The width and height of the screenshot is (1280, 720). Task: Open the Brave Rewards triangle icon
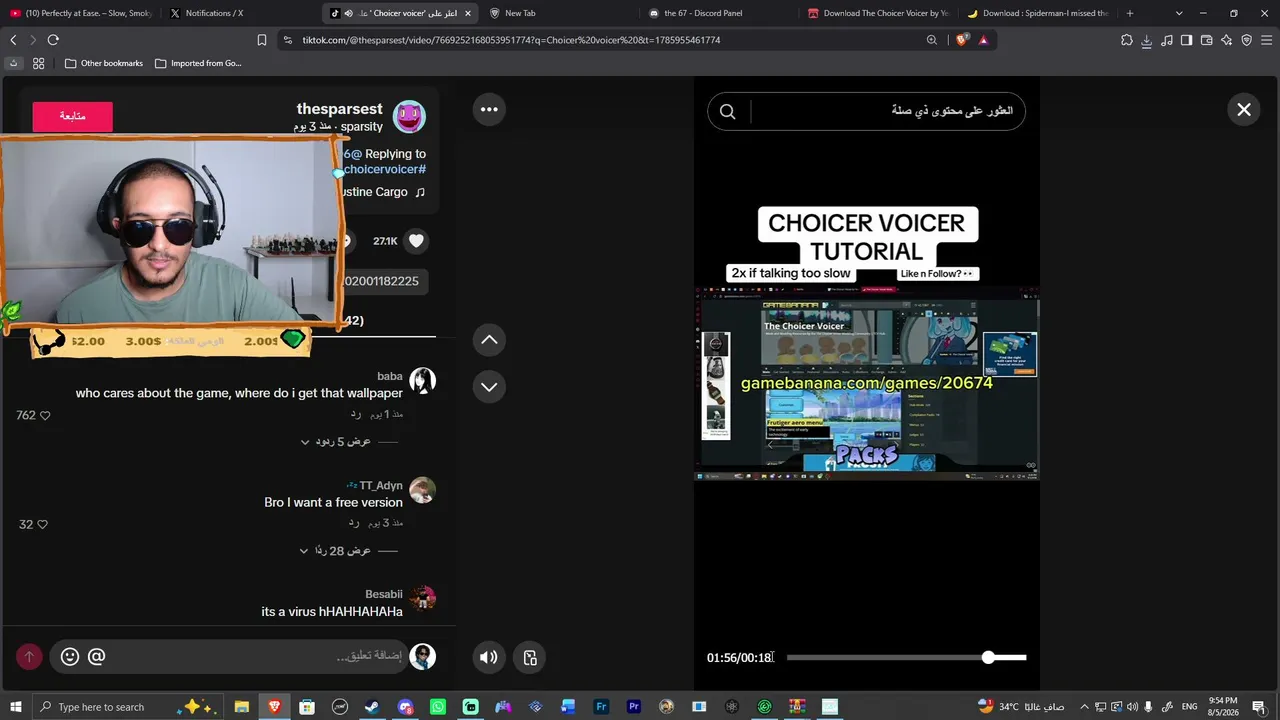click(x=983, y=40)
